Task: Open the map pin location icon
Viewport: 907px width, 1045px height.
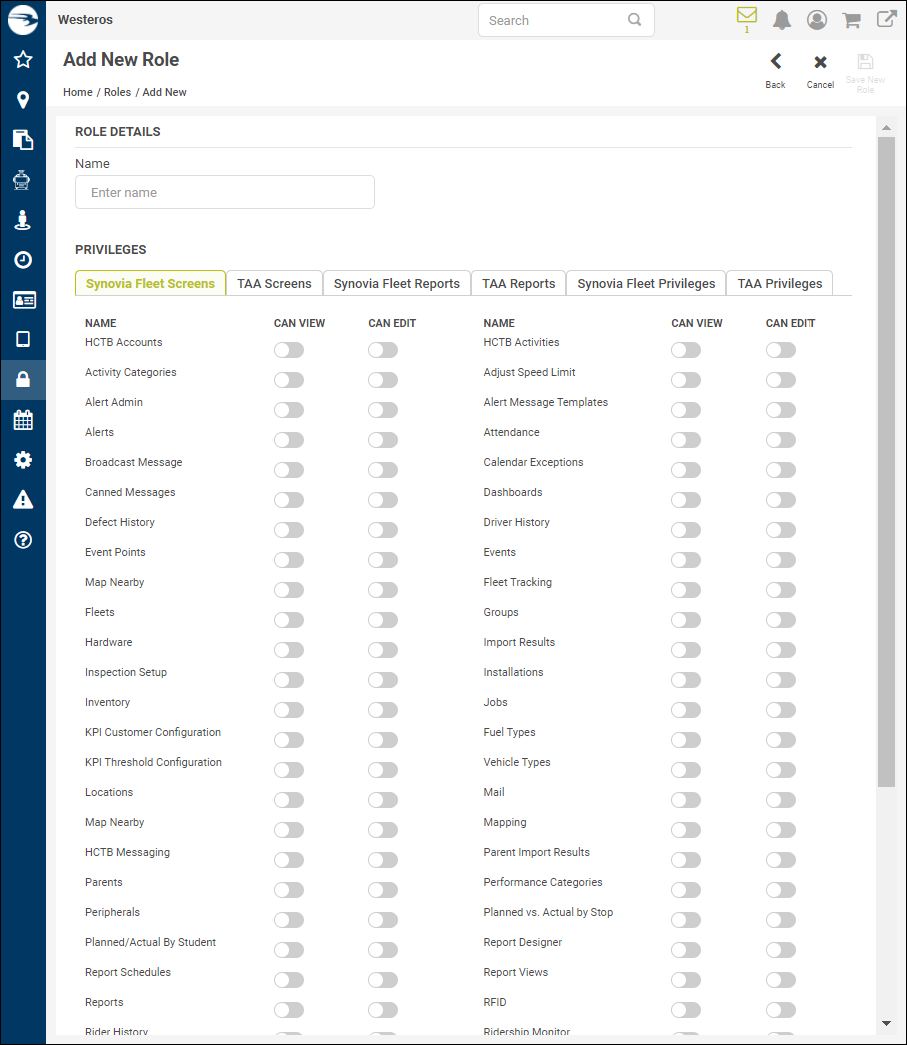Action: tap(23, 100)
